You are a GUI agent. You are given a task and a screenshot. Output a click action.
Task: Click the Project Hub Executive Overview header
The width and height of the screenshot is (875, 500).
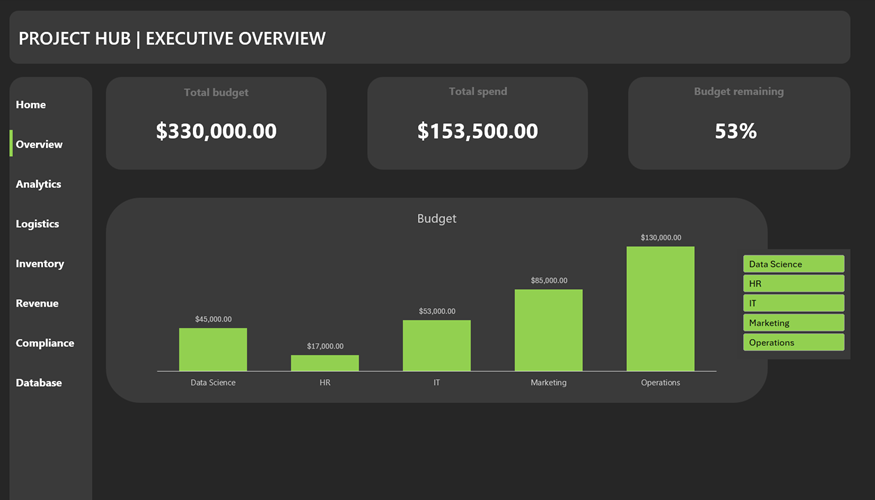click(x=172, y=39)
